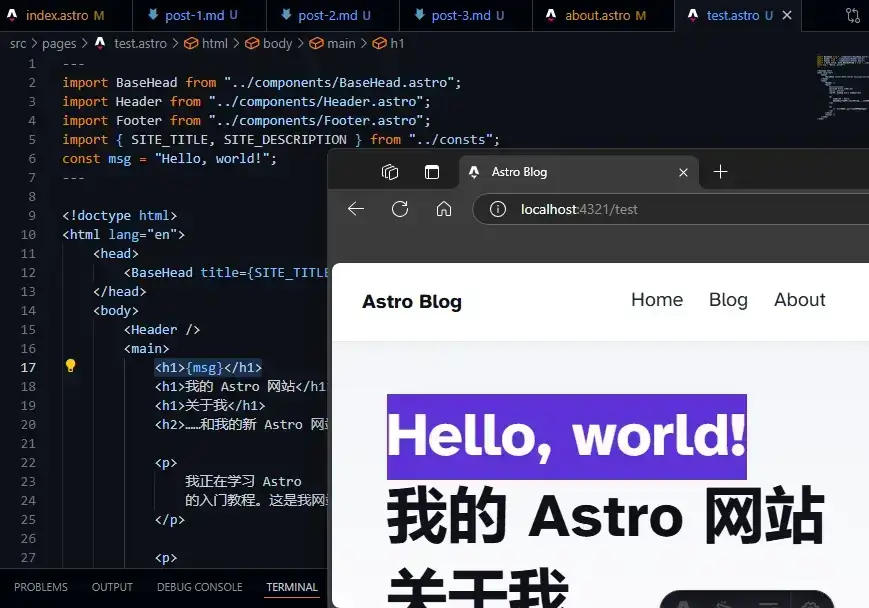
Task: Close the test.astro editor tab
Action: click(x=787, y=16)
